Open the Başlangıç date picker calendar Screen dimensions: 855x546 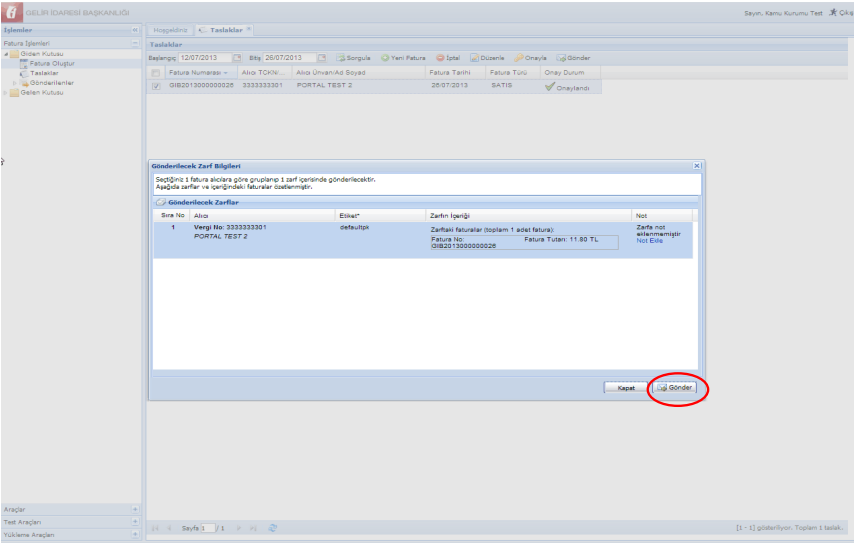point(240,58)
